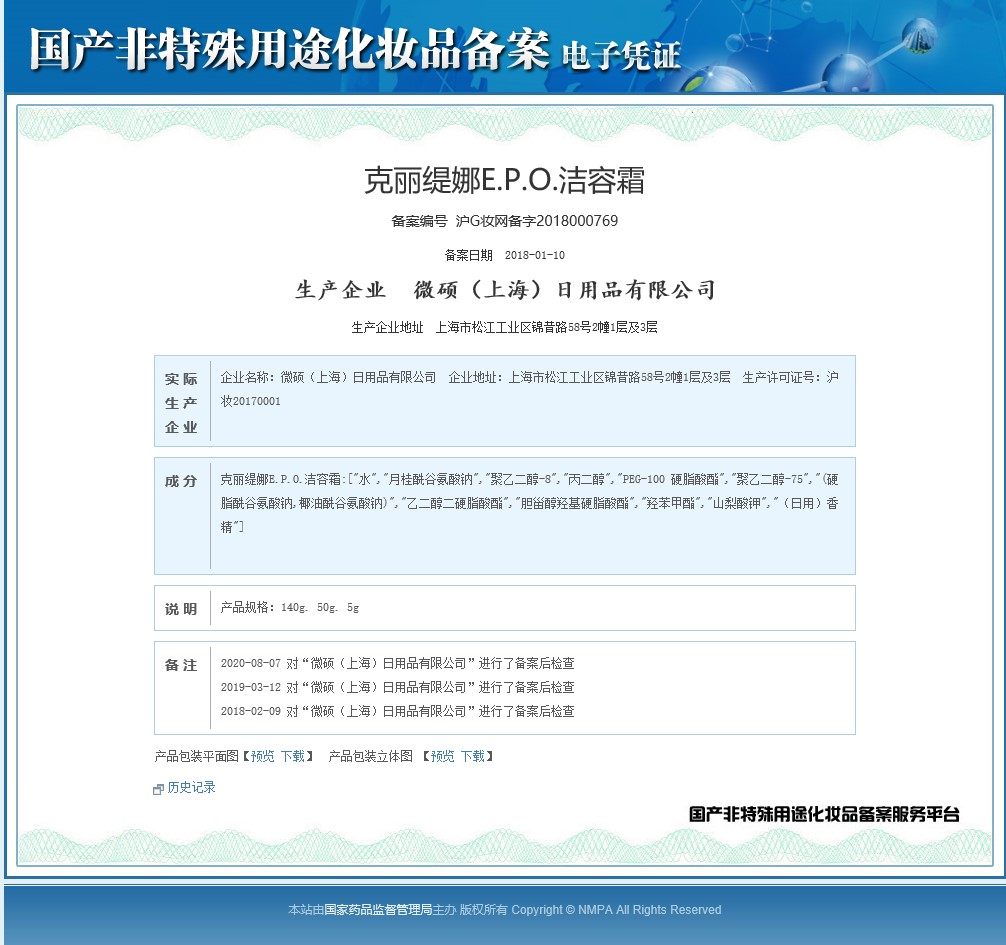Click the 2020-08-07 inspection remark
This screenshot has height=945, width=1006.
coord(397,663)
